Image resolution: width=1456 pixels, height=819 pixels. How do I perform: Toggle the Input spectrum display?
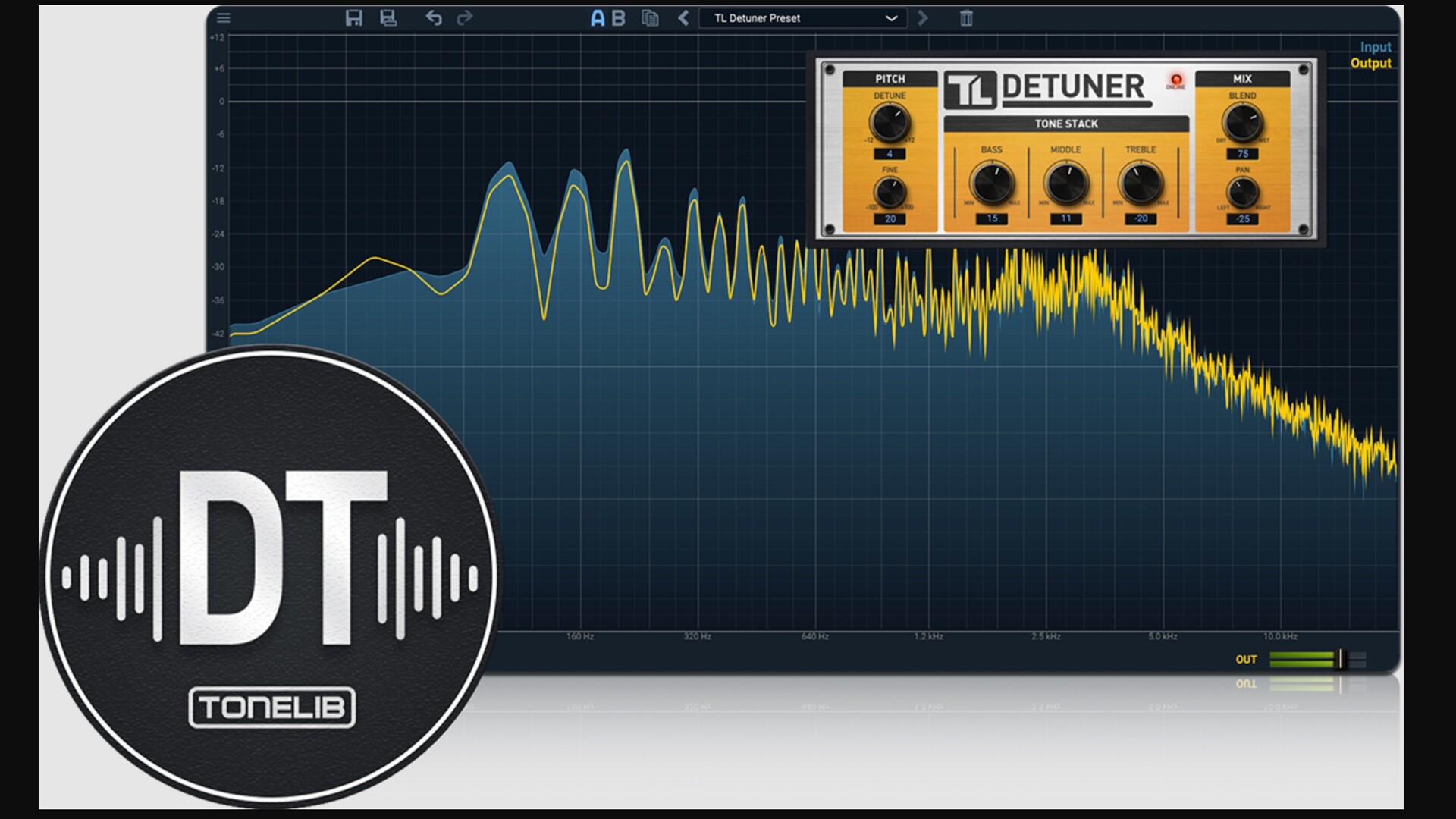1375,47
